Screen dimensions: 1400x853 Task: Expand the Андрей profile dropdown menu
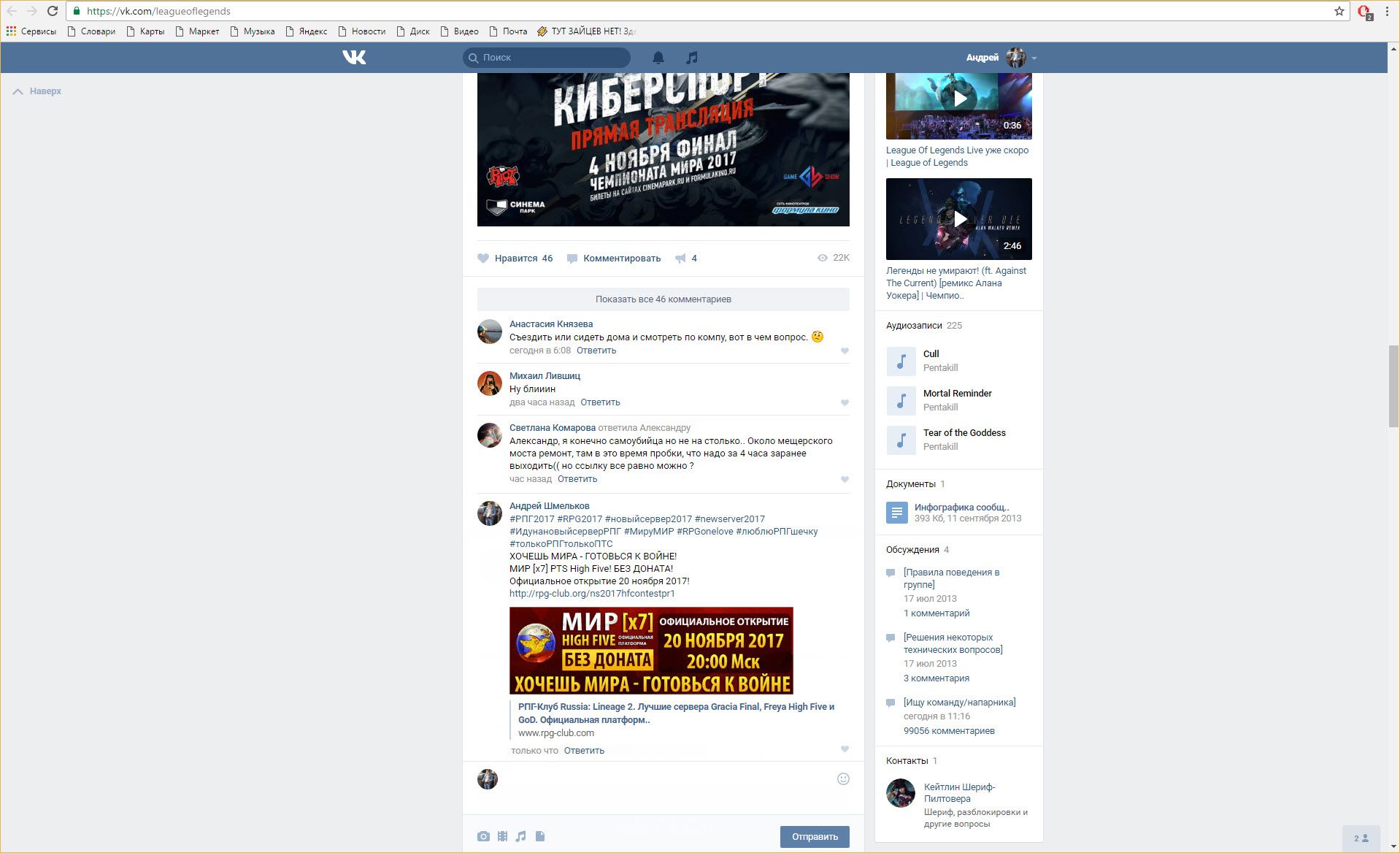[1034, 58]
